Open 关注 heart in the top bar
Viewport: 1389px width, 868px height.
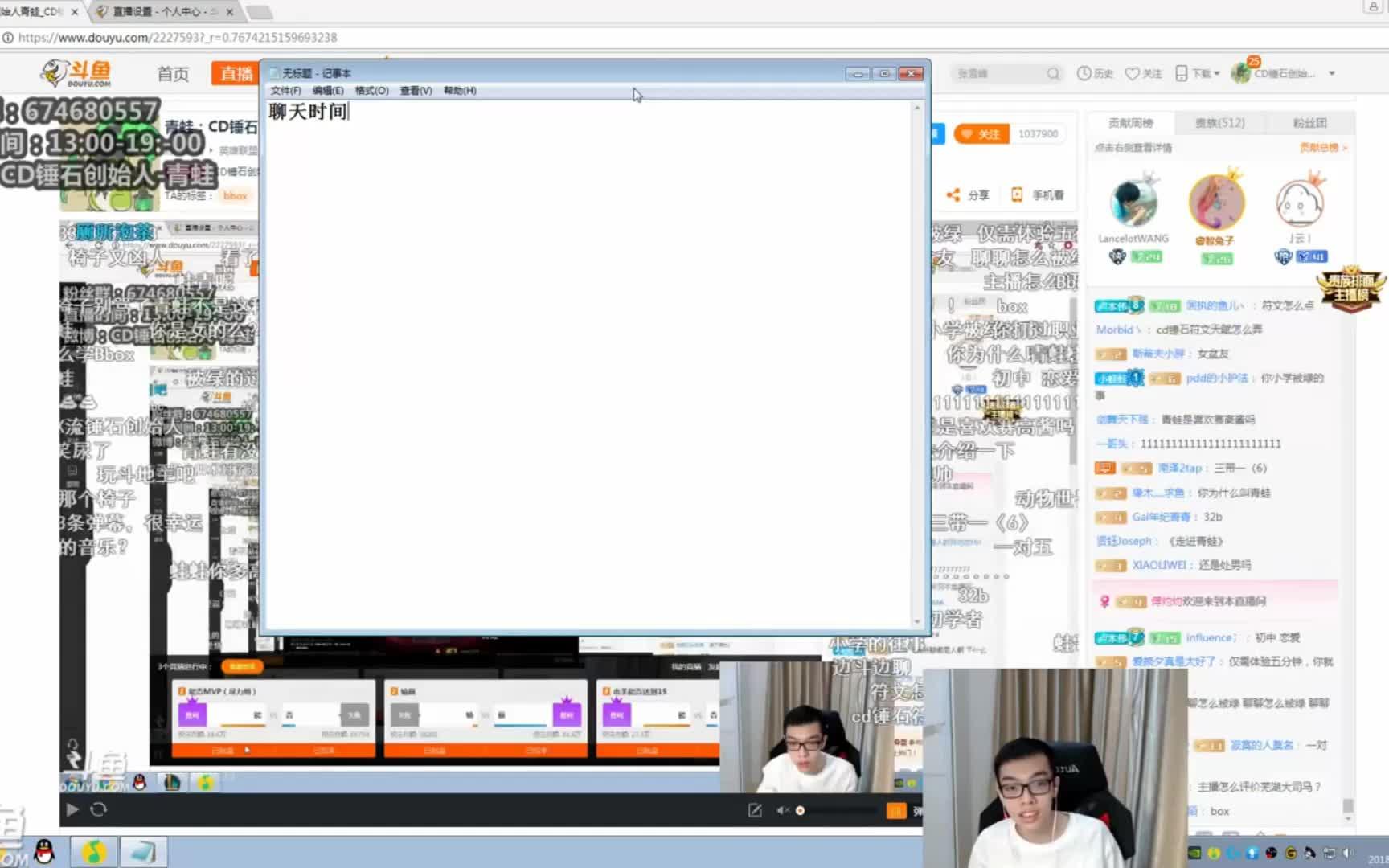click(x=1143, y=73)
